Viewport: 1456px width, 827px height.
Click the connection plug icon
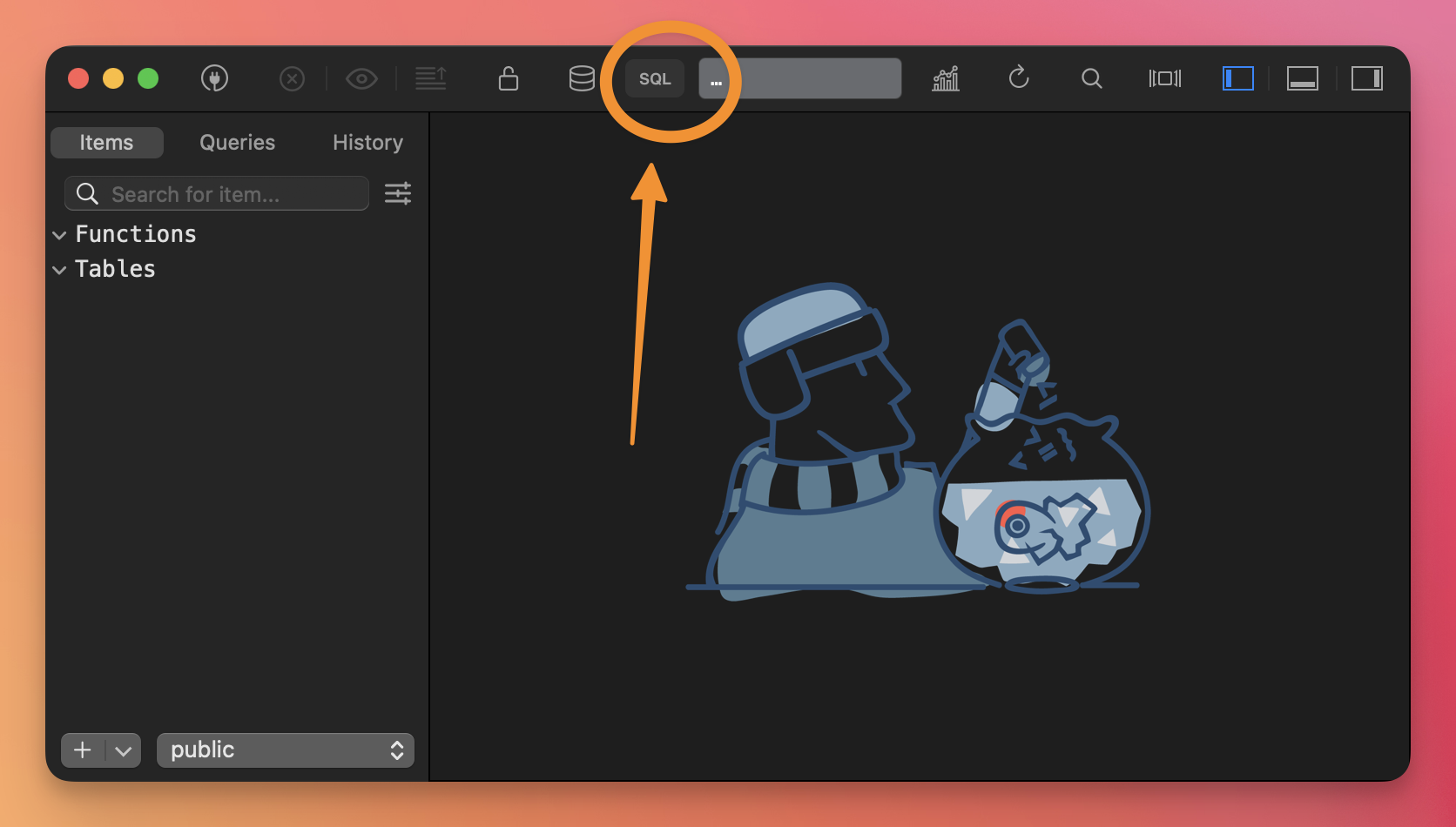(214, 78)
